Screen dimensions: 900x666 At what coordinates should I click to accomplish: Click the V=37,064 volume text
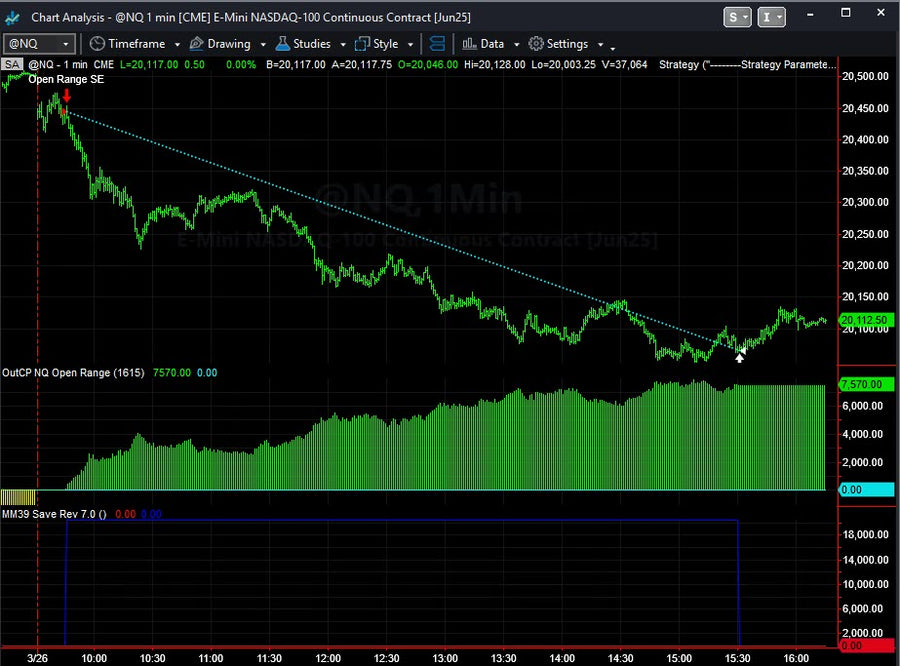pos(624,64)
